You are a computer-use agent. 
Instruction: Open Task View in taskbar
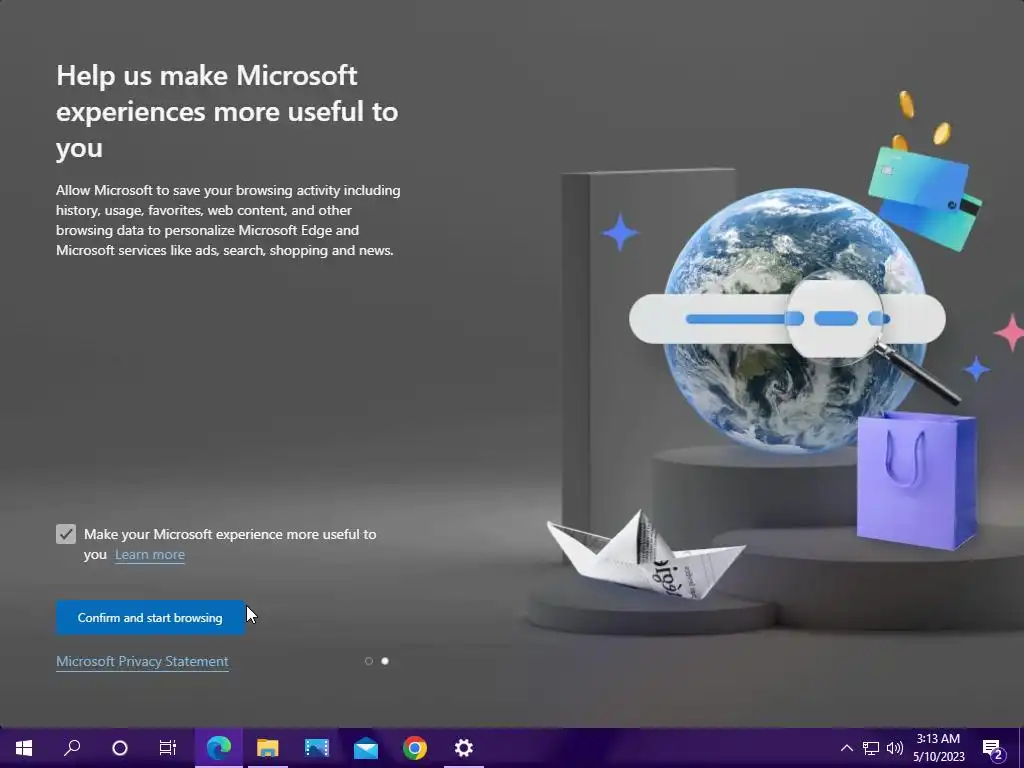tap(168, 748)
